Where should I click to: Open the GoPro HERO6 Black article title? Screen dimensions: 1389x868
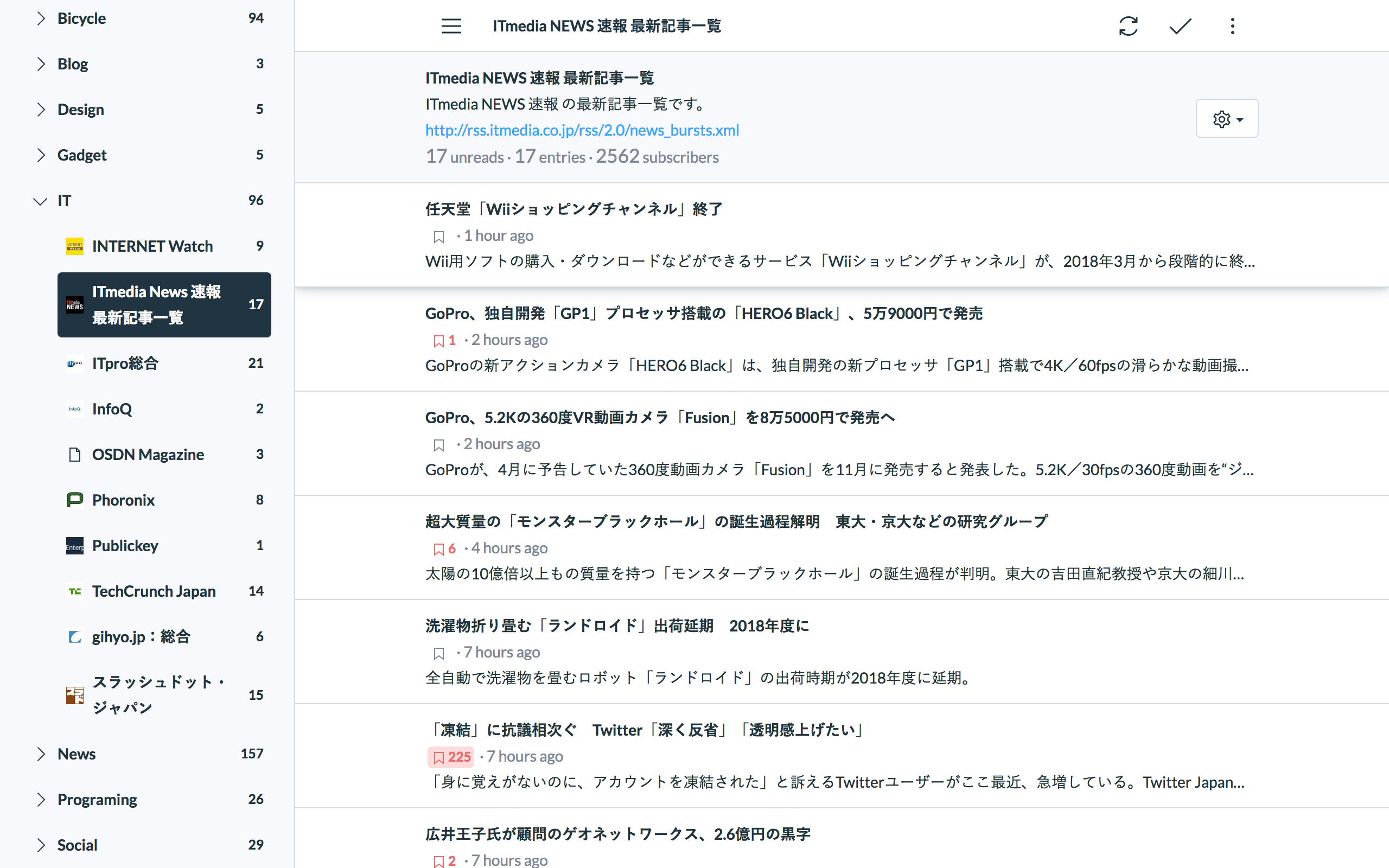pyautogui.click(x=704, y=314)
